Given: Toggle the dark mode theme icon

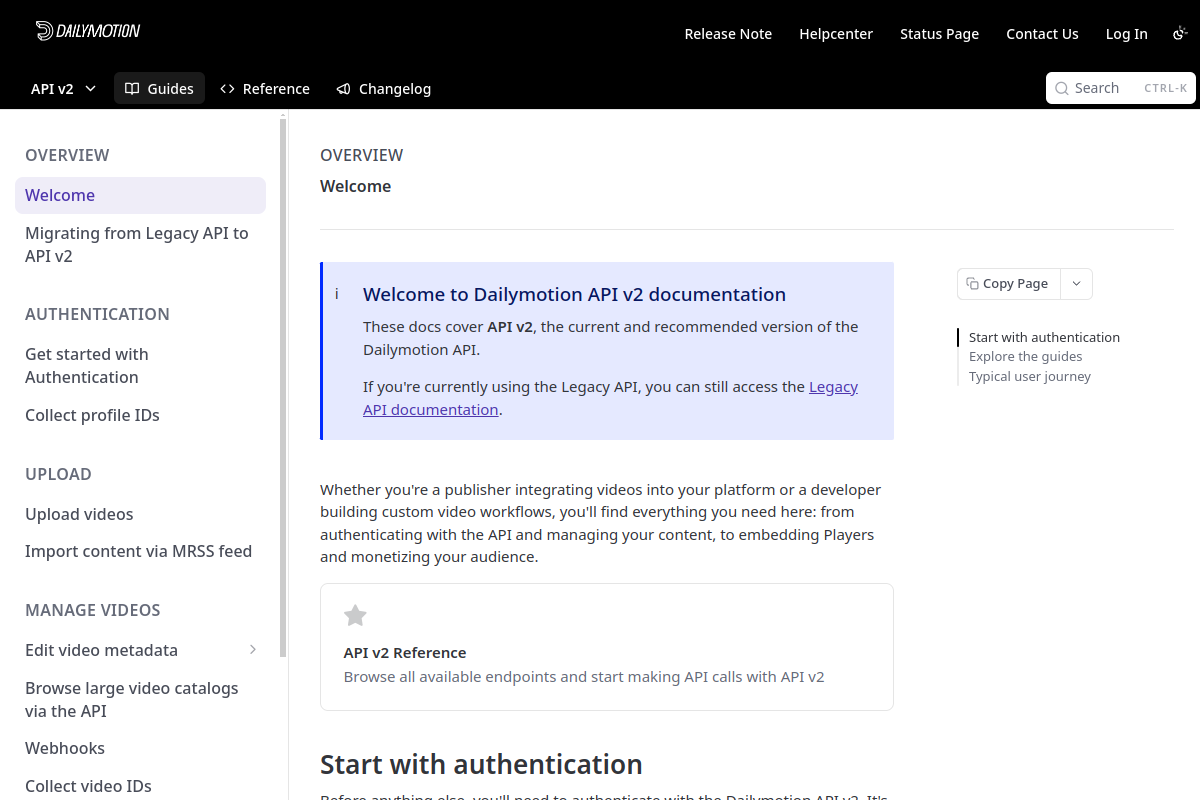Looking at the screenshot, I should pos(1180,34).
